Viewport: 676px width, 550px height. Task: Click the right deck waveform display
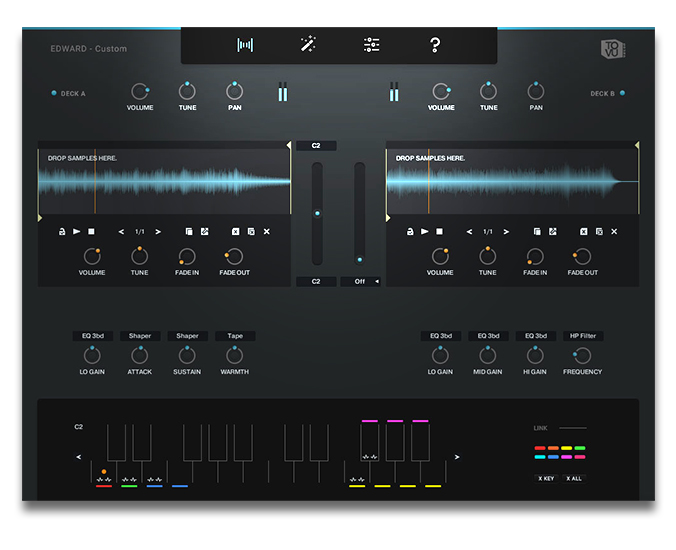(512, 180)
